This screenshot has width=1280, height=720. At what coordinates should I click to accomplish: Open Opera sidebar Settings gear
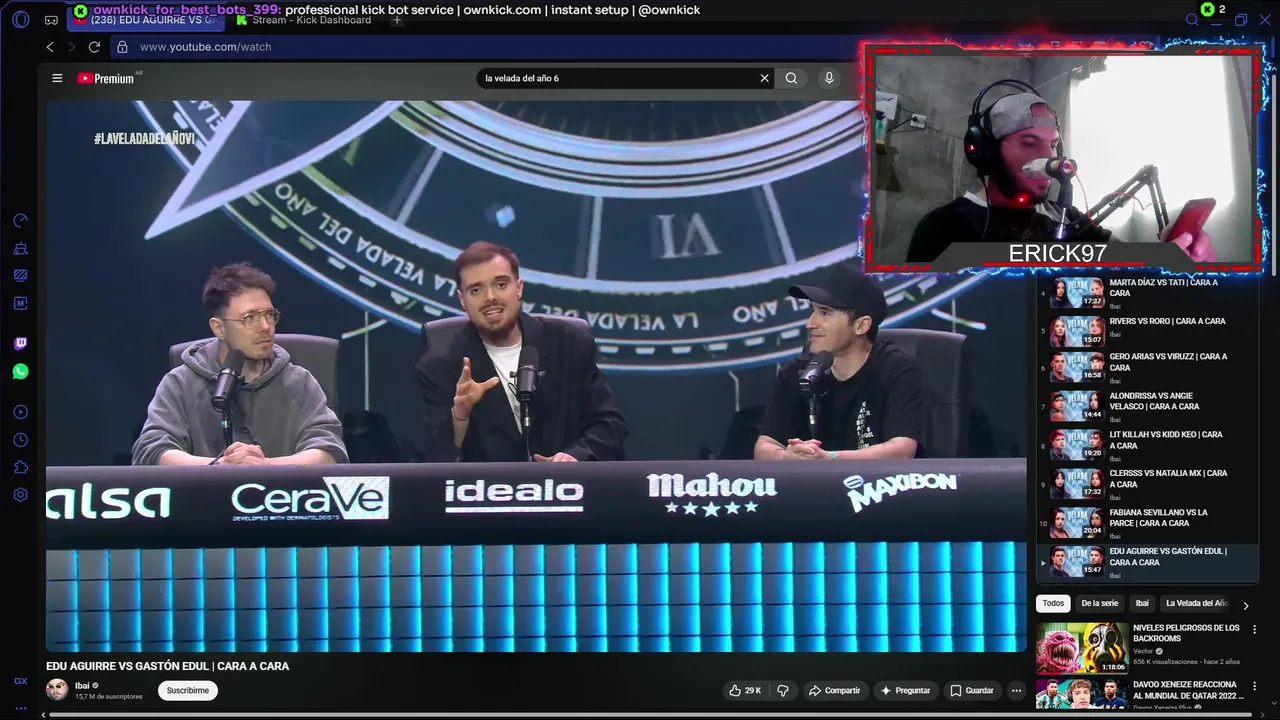pos(21,495)
